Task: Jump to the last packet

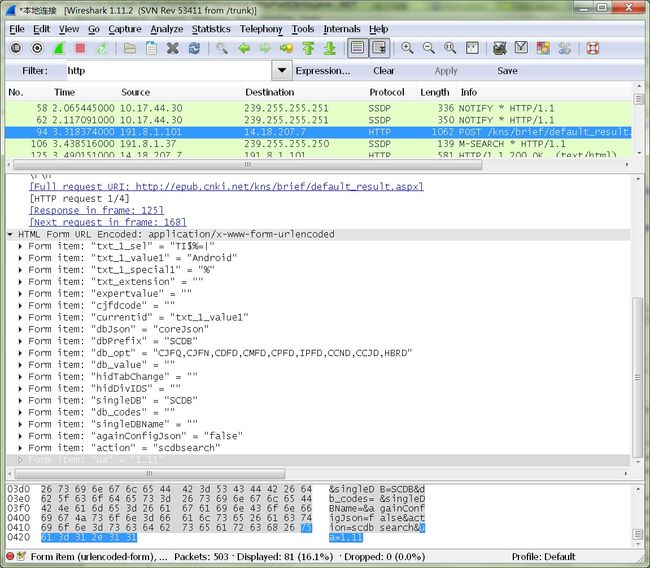Action: [x=330, y=49]
